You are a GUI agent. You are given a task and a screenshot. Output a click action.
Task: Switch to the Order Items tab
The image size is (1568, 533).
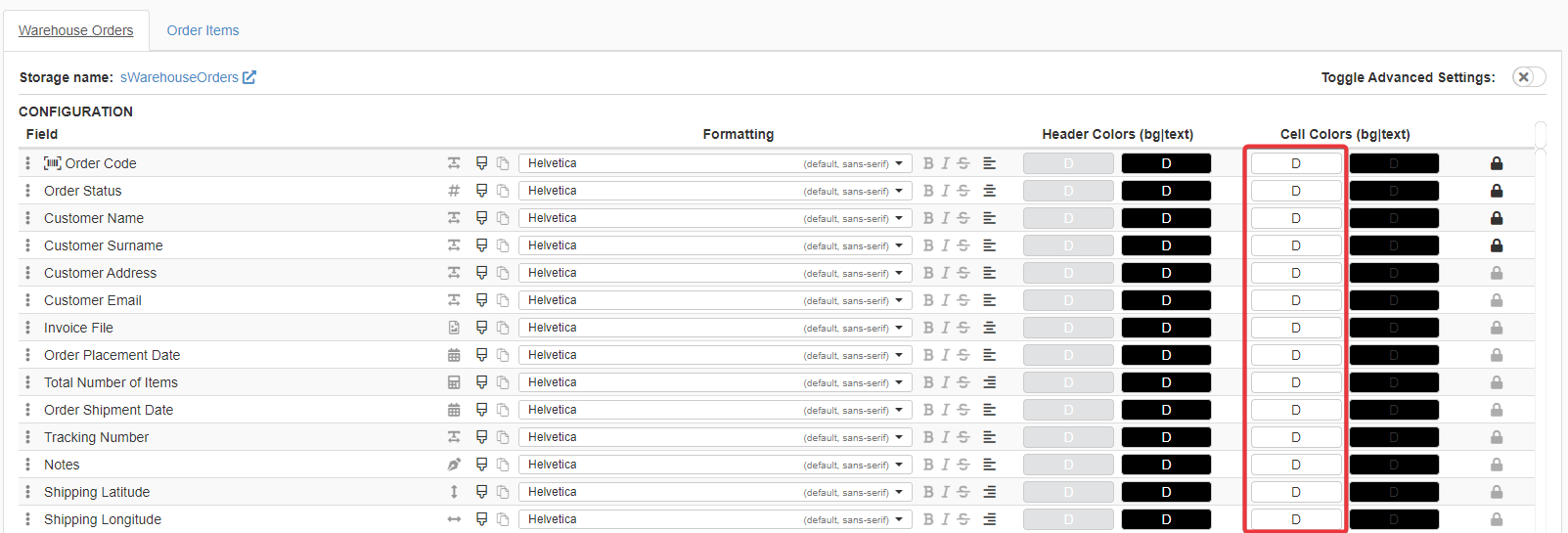coord(202,30)
